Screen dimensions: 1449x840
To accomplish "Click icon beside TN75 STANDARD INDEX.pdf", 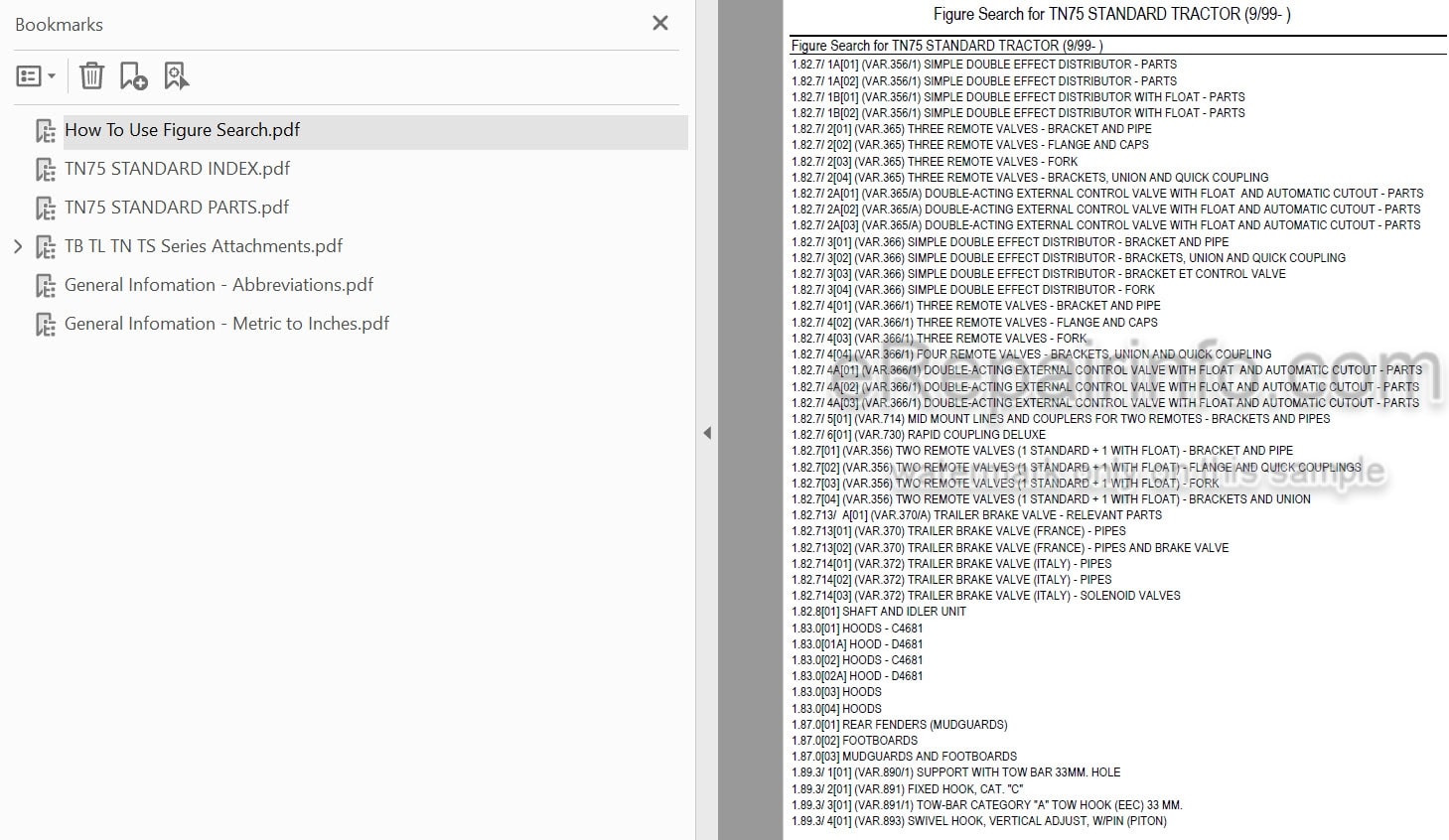I will pyautogui.click(x=46, y=170).
